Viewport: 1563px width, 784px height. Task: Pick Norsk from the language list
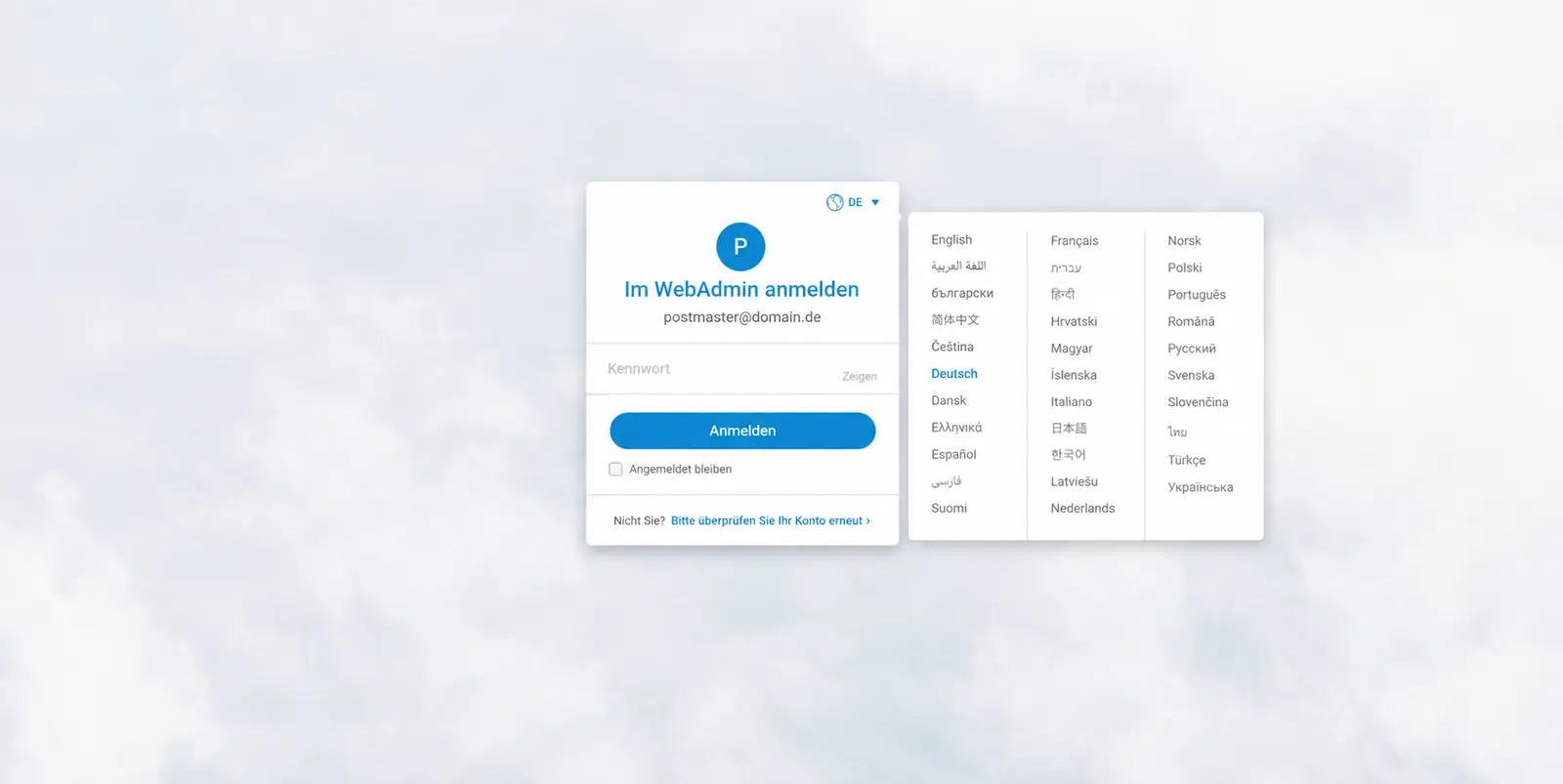coord(1184,241)
